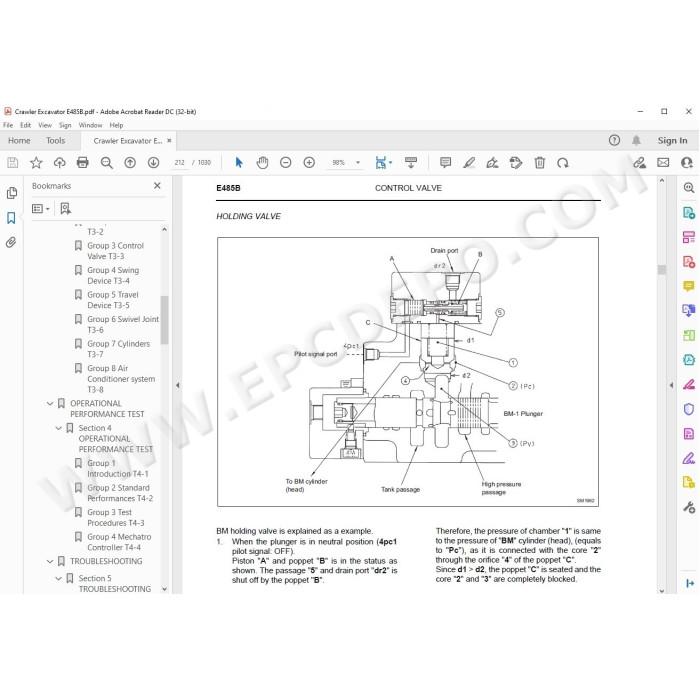Screen dimensions: 700x700
Task: Switch to the Home tab
Action: click(x=19, y=141)
